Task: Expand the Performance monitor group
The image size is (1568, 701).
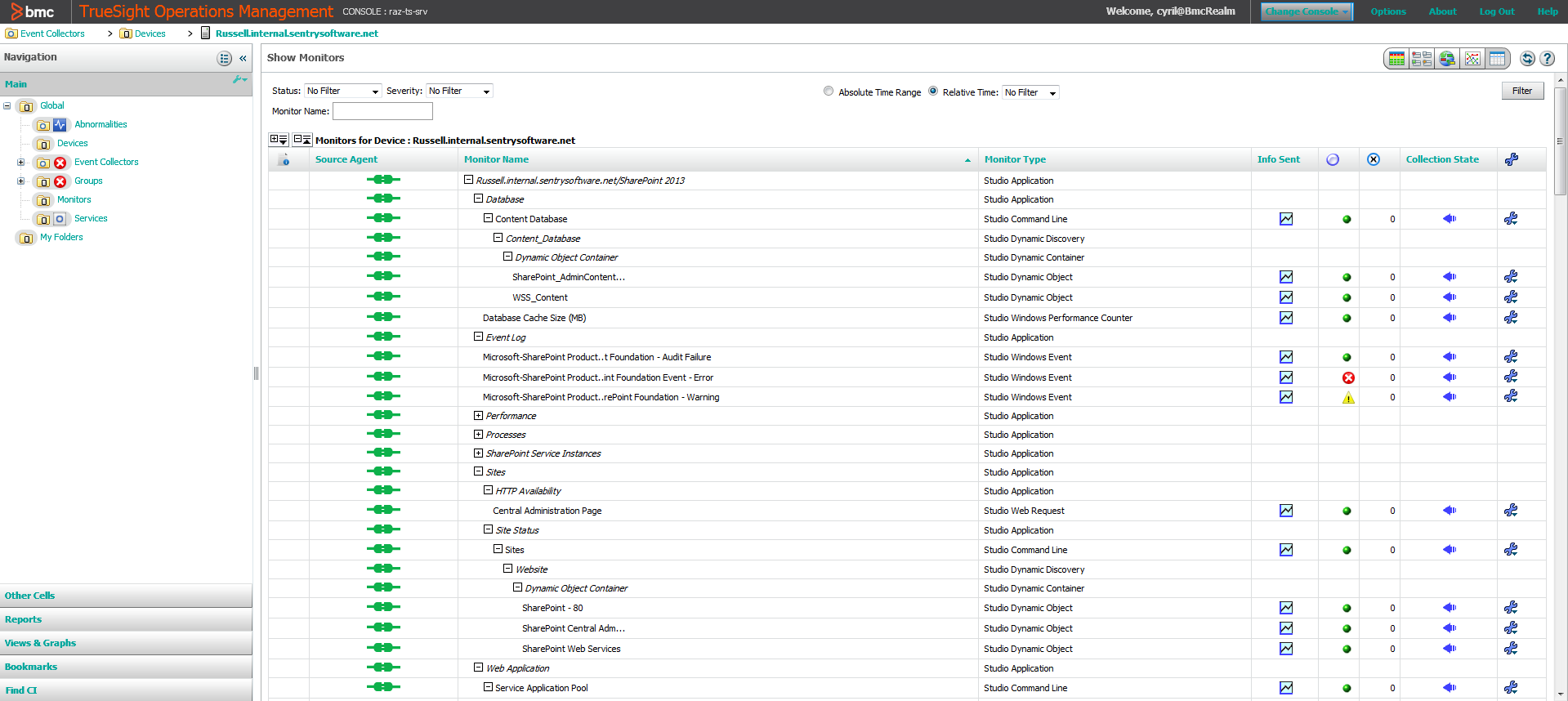Action: point(479,416)
